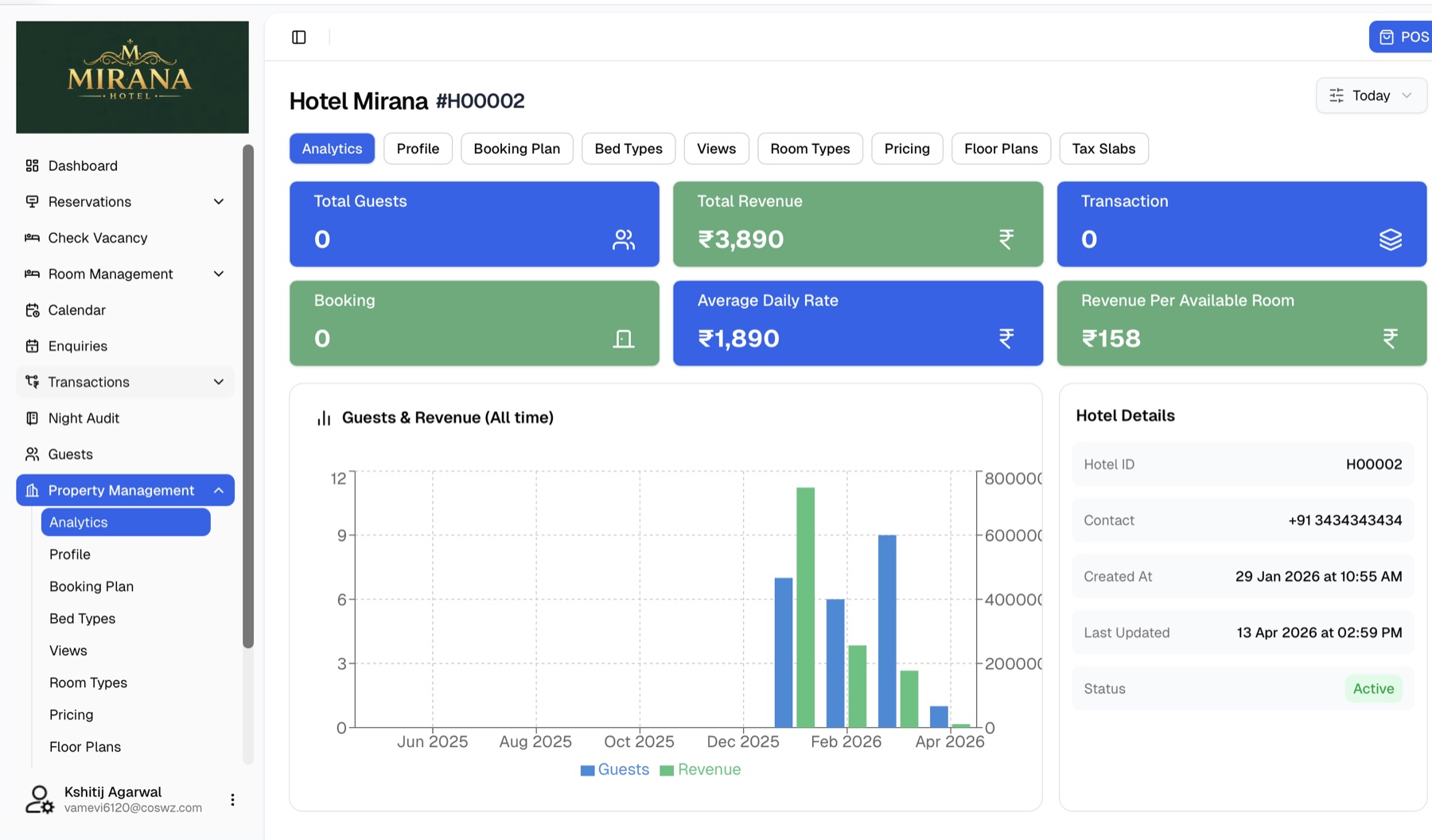Open the Pricing tab
The height and width of the screenshot is (840, 1432).
click(907, 149)
